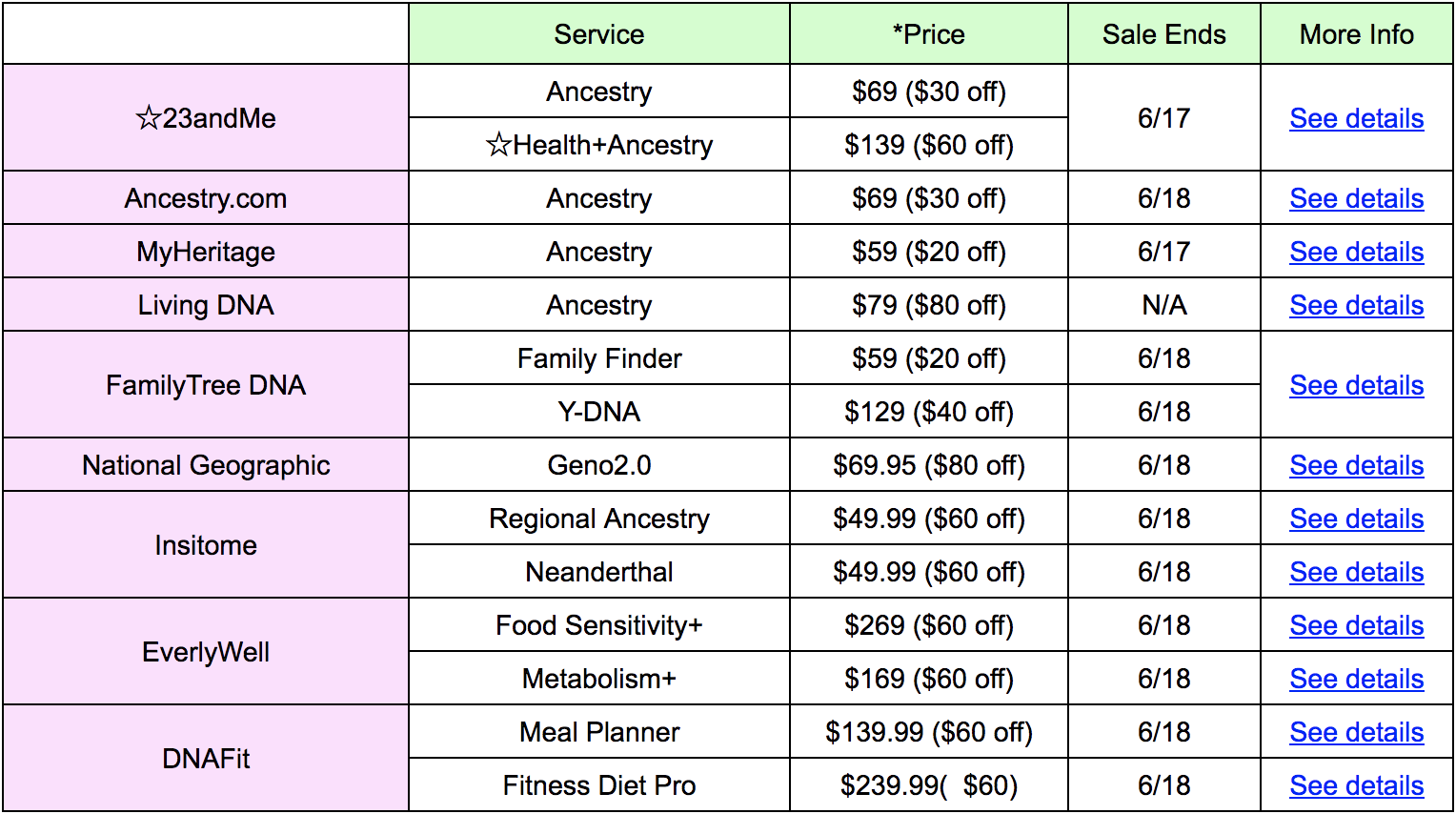
Task: Open See details for Meal Planner
Action: coord(1356,732)
